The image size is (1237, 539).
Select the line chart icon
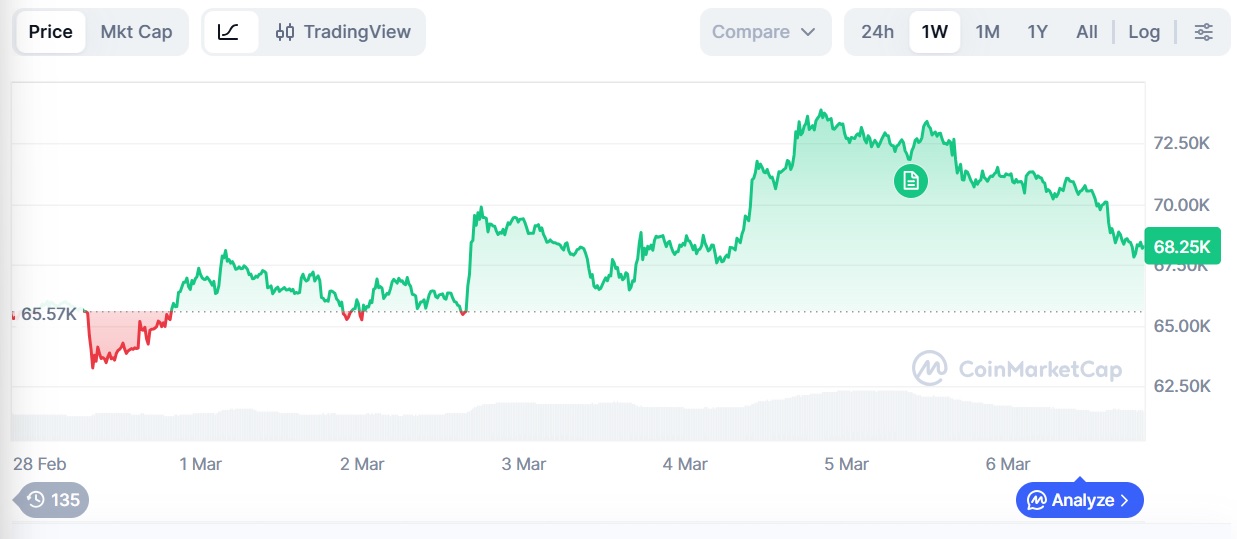[x=229, y=32]
